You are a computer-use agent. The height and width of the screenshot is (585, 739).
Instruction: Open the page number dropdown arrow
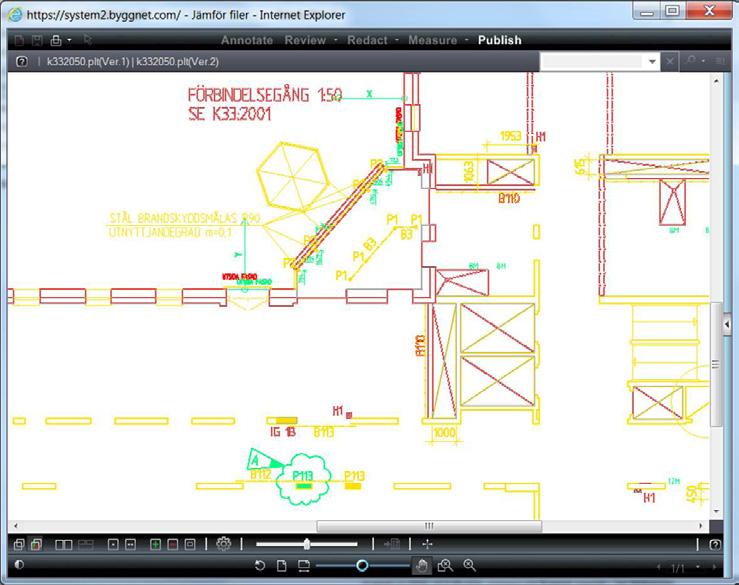pyautogui.click(x=698, y=567)
